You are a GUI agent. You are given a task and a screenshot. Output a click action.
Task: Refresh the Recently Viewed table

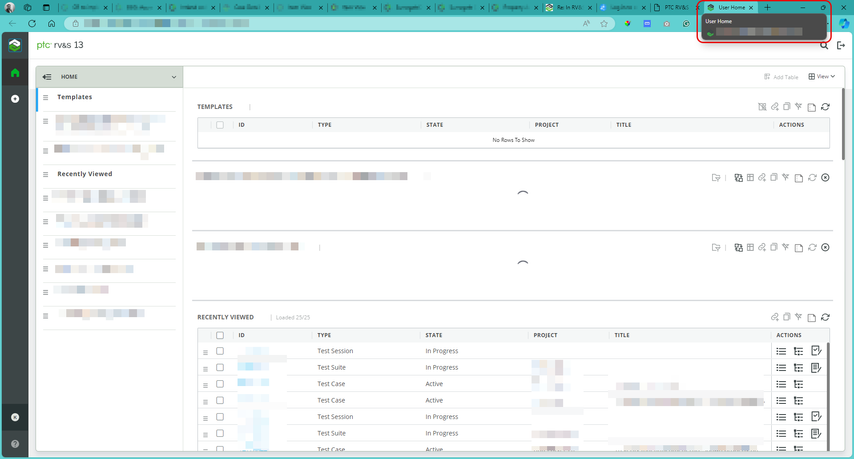825,317
